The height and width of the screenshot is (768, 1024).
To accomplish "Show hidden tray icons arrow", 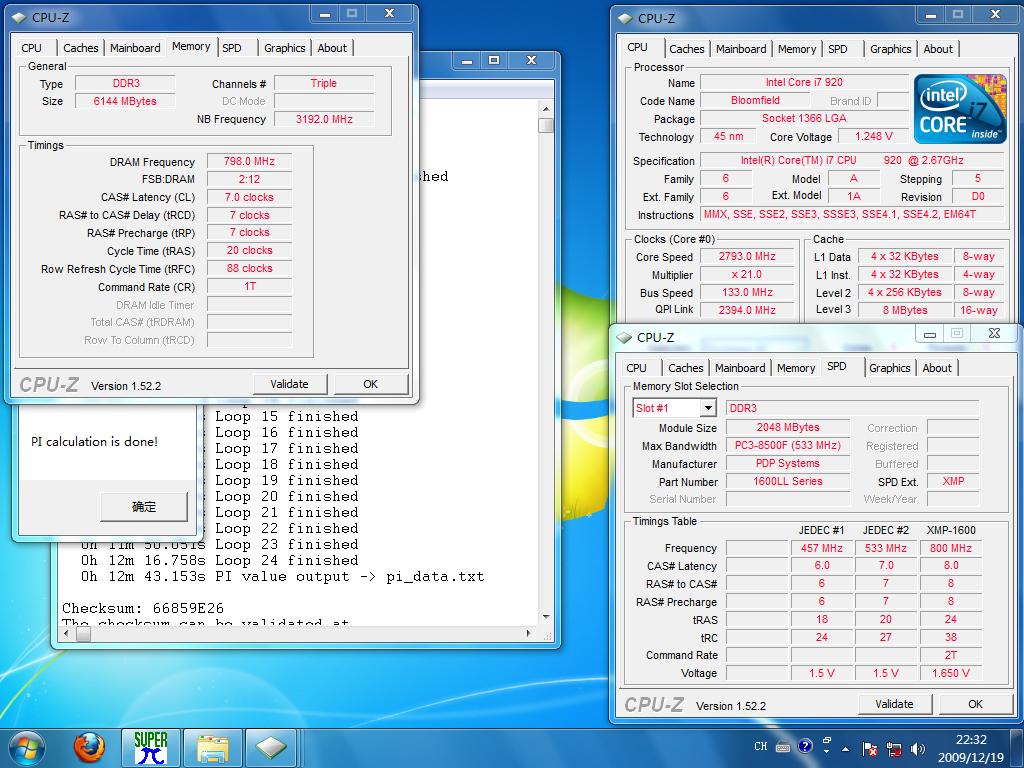I will pos(846,749).
